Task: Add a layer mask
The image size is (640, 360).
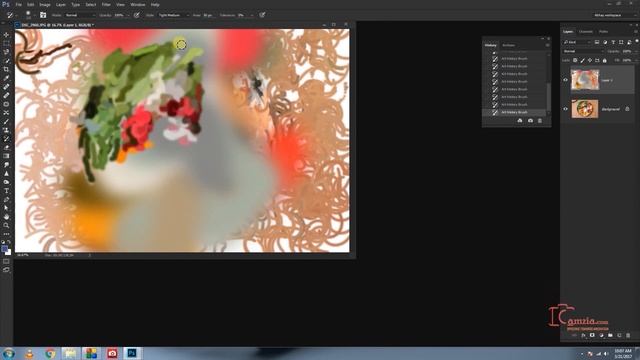Action: (x=592, y=336)
